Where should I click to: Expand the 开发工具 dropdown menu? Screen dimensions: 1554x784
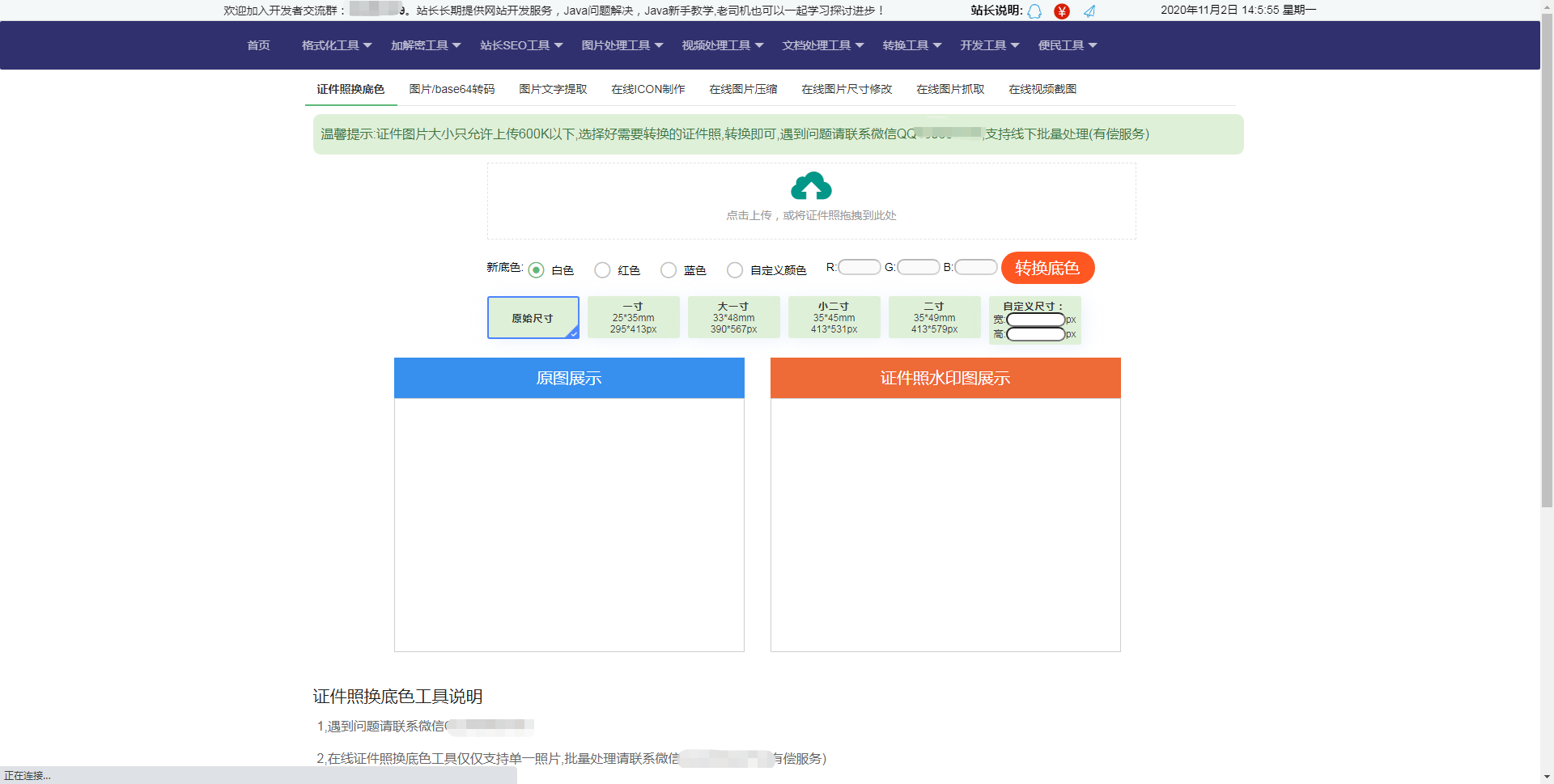click(x=990, y=45)
